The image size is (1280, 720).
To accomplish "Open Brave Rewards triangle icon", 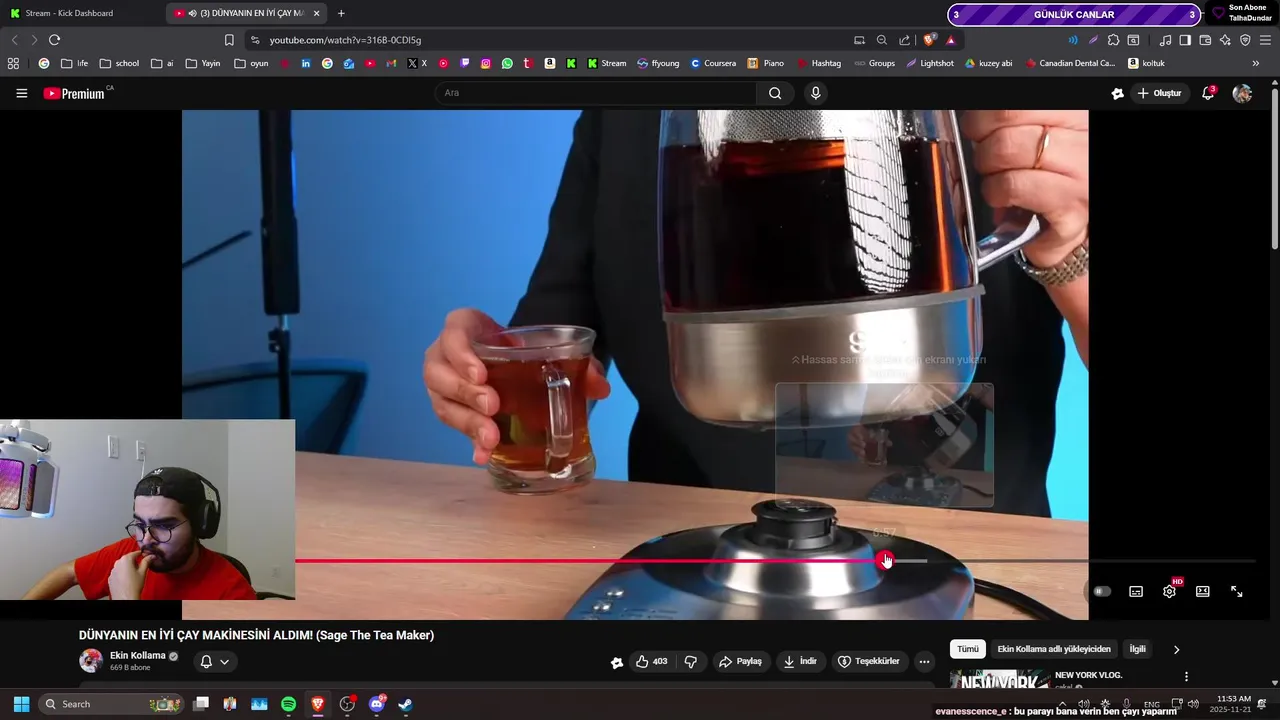I will click(x=950, y=40).
